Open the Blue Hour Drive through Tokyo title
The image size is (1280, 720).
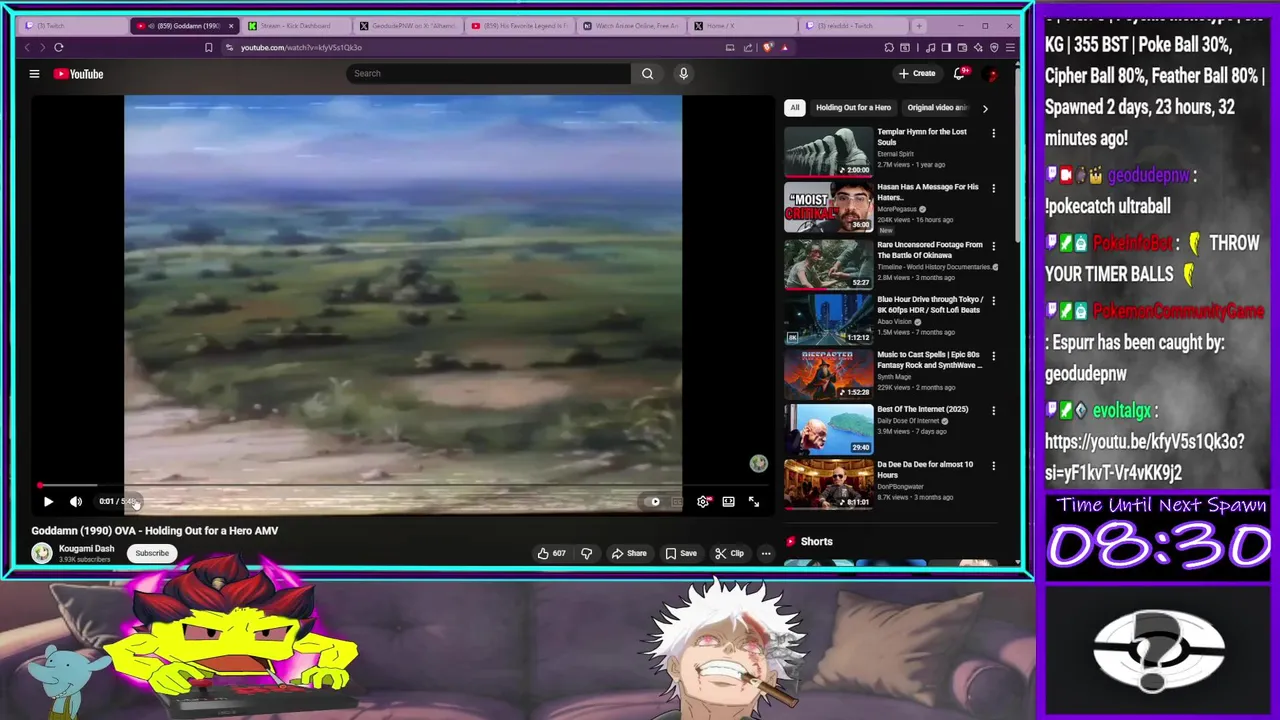(930, 304)
